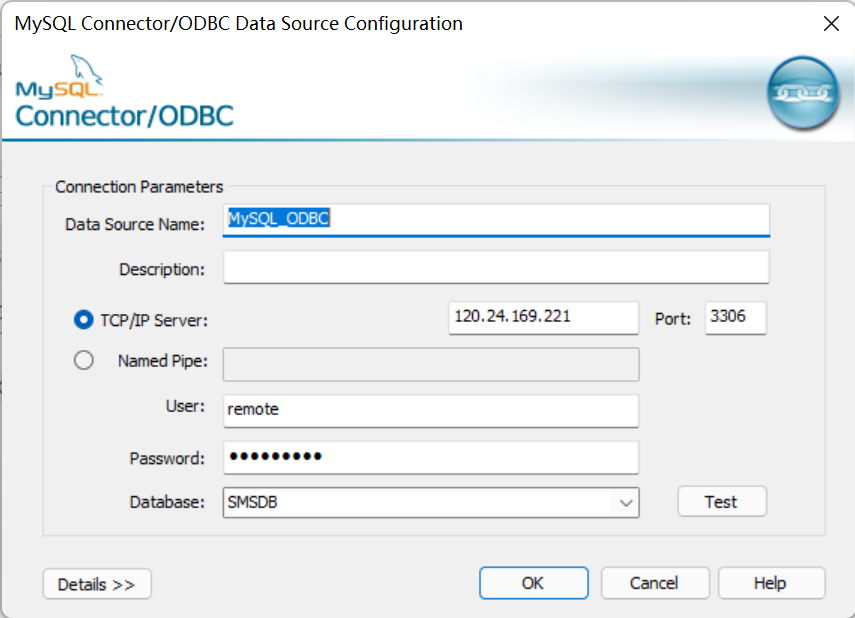Click the User field containing remote
This screenshot has width=855, height=618.
[x=431, y=410]
